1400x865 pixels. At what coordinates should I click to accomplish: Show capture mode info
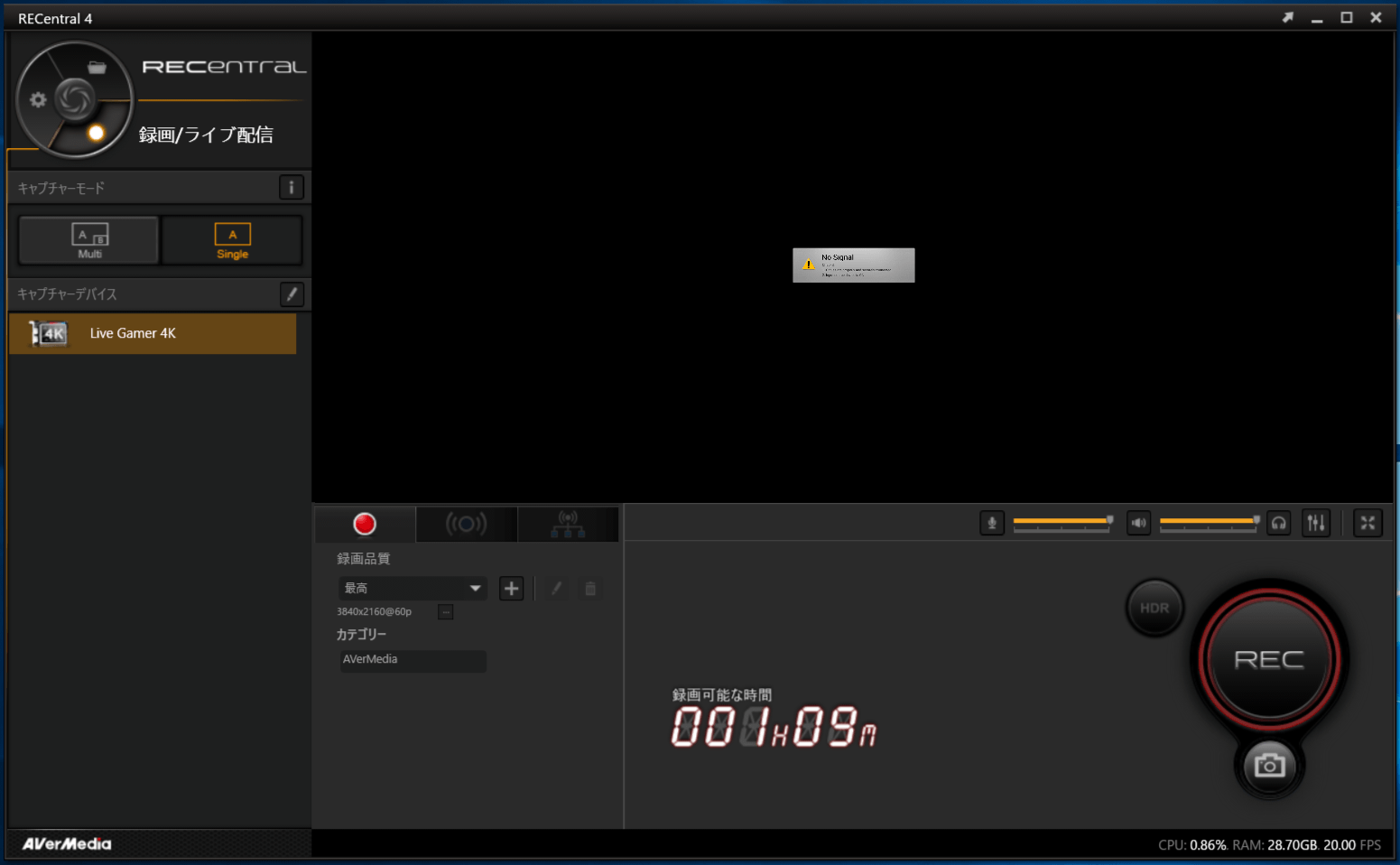click(x=291, y=188)
